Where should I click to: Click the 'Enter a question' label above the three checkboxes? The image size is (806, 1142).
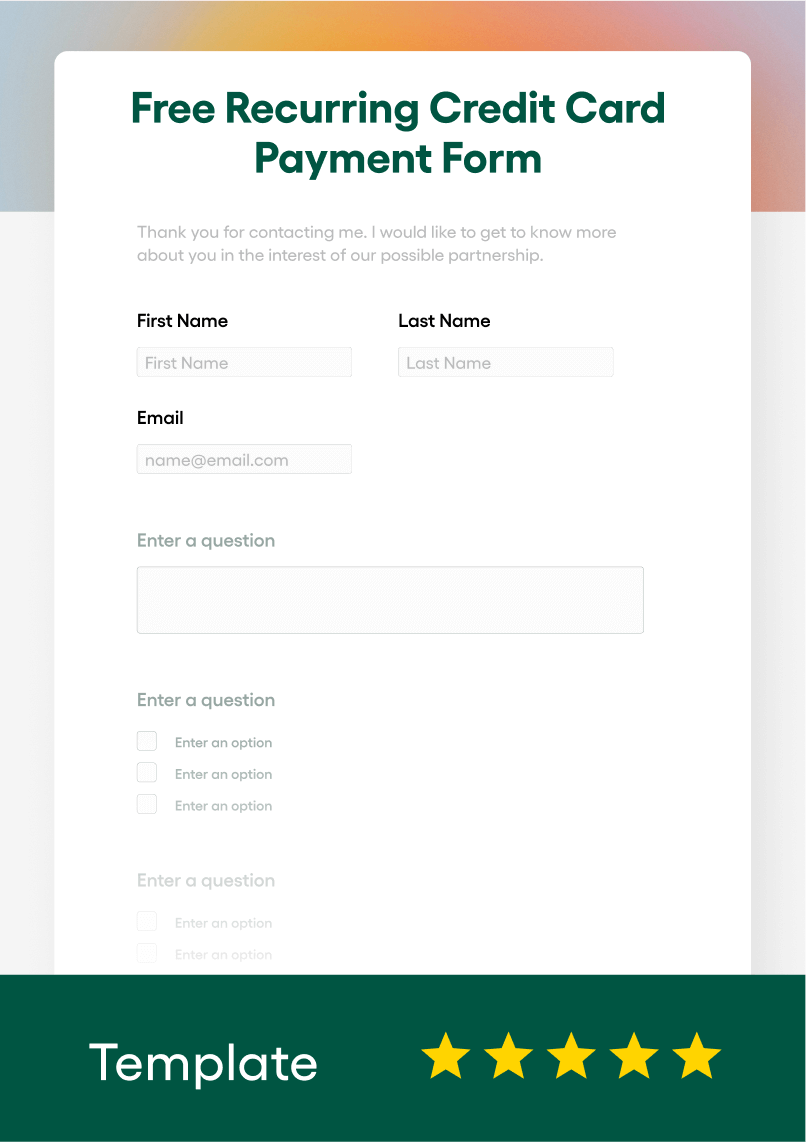pyautogui.click(x=206, y=700)
